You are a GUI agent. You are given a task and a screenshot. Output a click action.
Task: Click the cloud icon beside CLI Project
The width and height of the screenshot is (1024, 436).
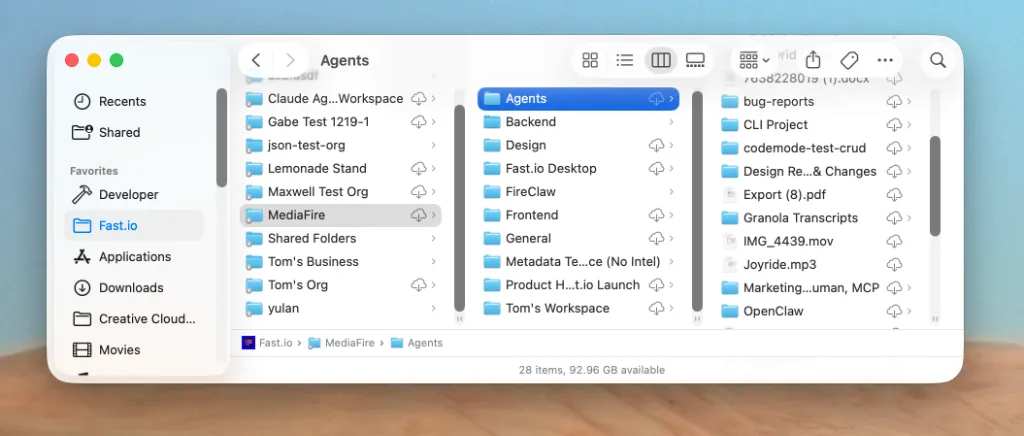coord(894,125)
